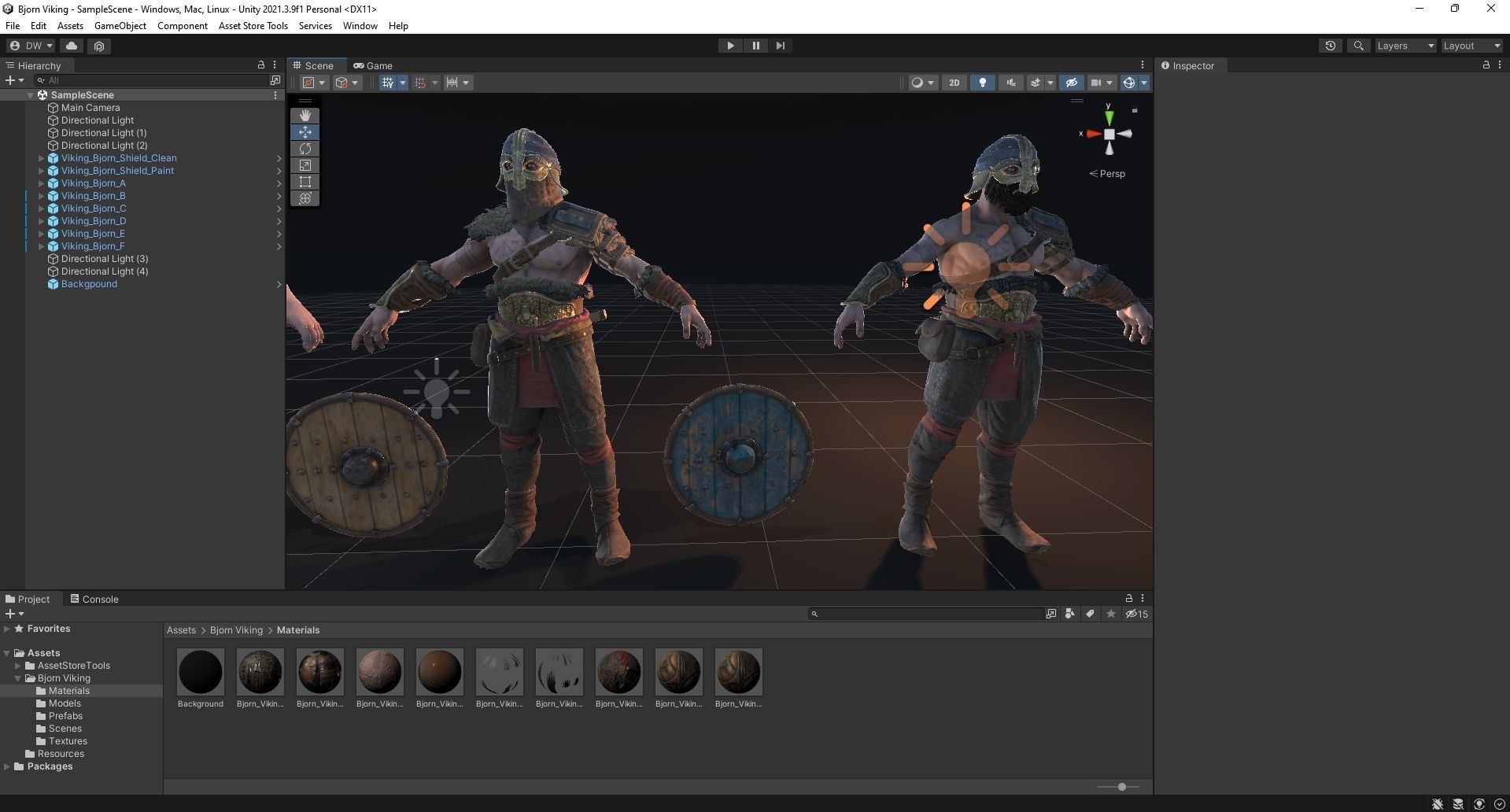Open Undo History button
The image size is (1510, 812).
tap(1330, 46)
